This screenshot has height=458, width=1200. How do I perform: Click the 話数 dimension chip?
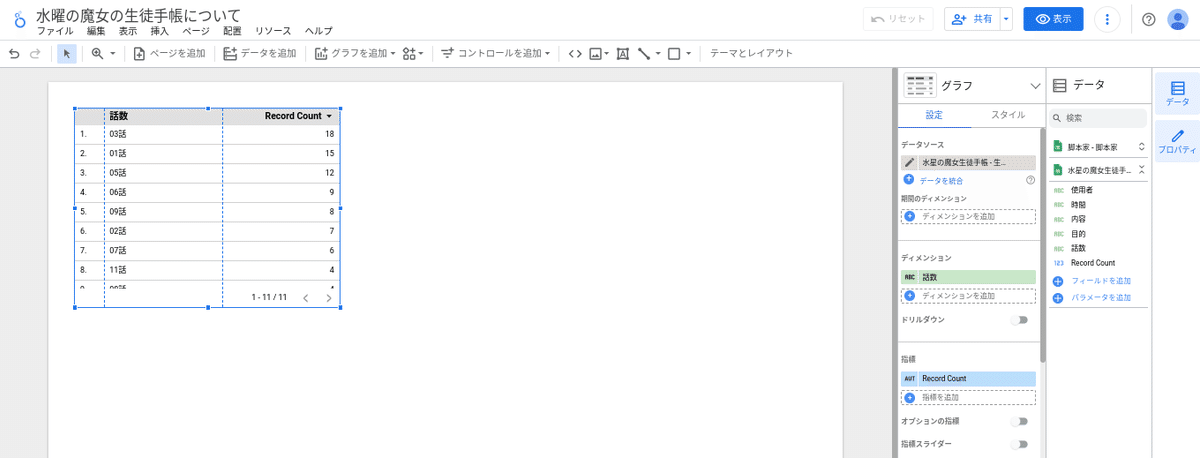pyautogui.click(x=968, y=277)
